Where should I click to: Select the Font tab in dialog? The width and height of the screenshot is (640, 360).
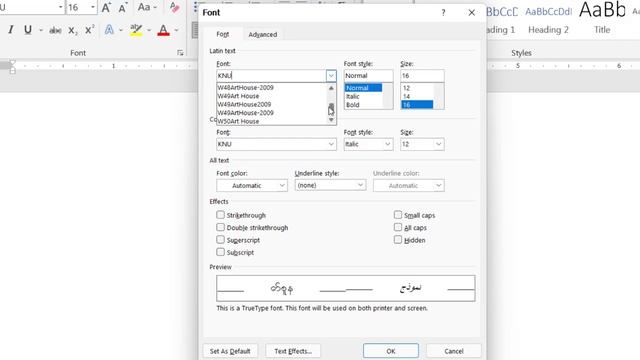click(222, 34)
